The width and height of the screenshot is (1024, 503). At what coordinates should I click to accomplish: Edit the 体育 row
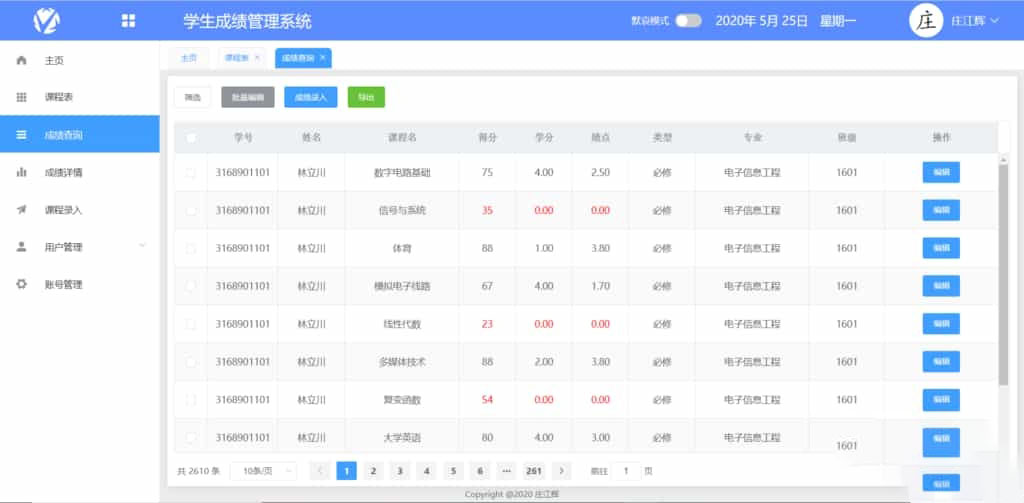[x=941, y=248]
